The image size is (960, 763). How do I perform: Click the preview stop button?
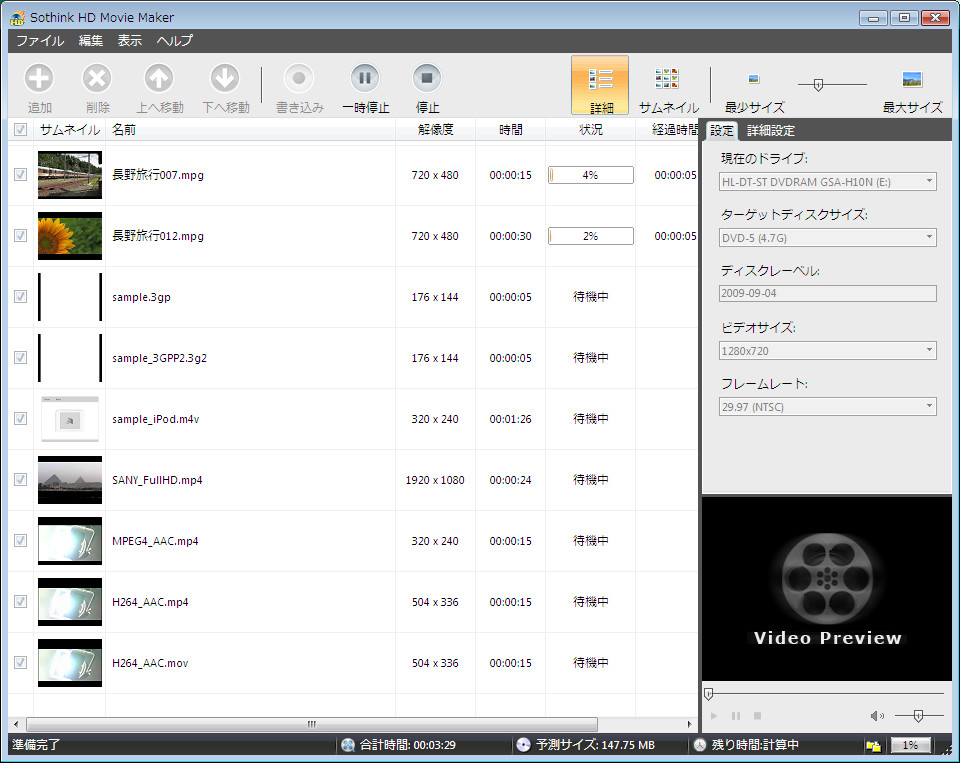pos(757,716)
